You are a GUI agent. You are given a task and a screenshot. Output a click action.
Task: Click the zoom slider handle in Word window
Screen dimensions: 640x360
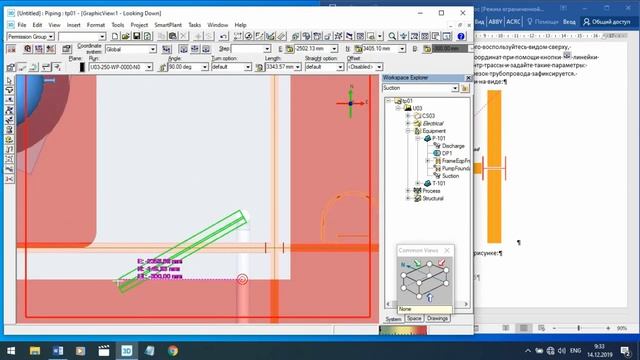coord(578,328)
